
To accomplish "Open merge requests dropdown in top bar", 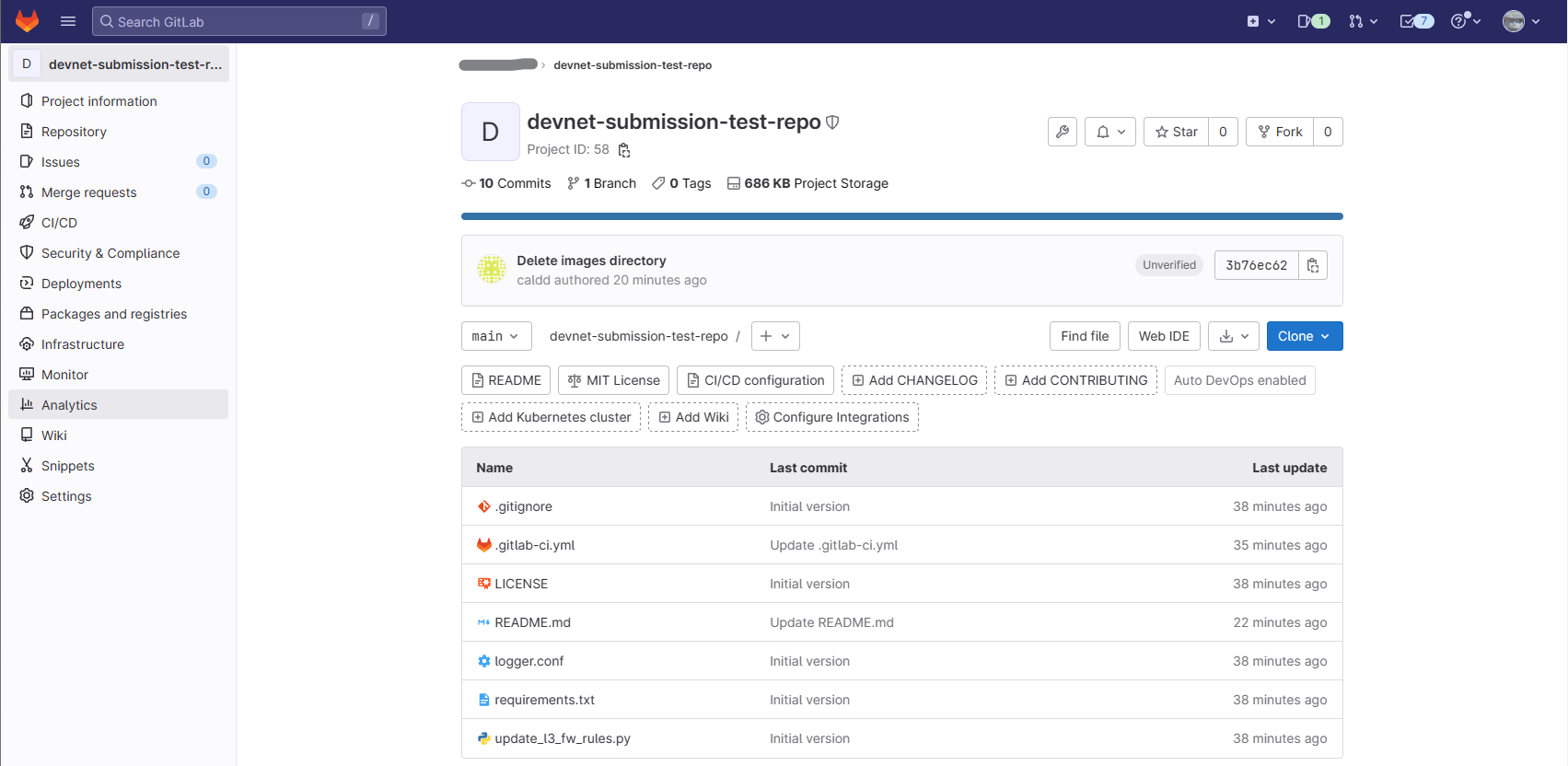I will [x=1364, y=21].
